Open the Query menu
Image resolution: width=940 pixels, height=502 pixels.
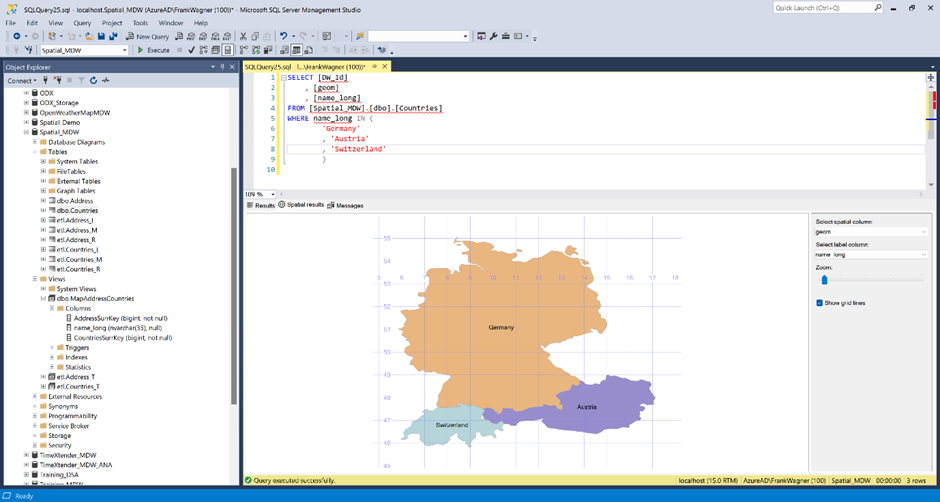click(x=82, y=23)
